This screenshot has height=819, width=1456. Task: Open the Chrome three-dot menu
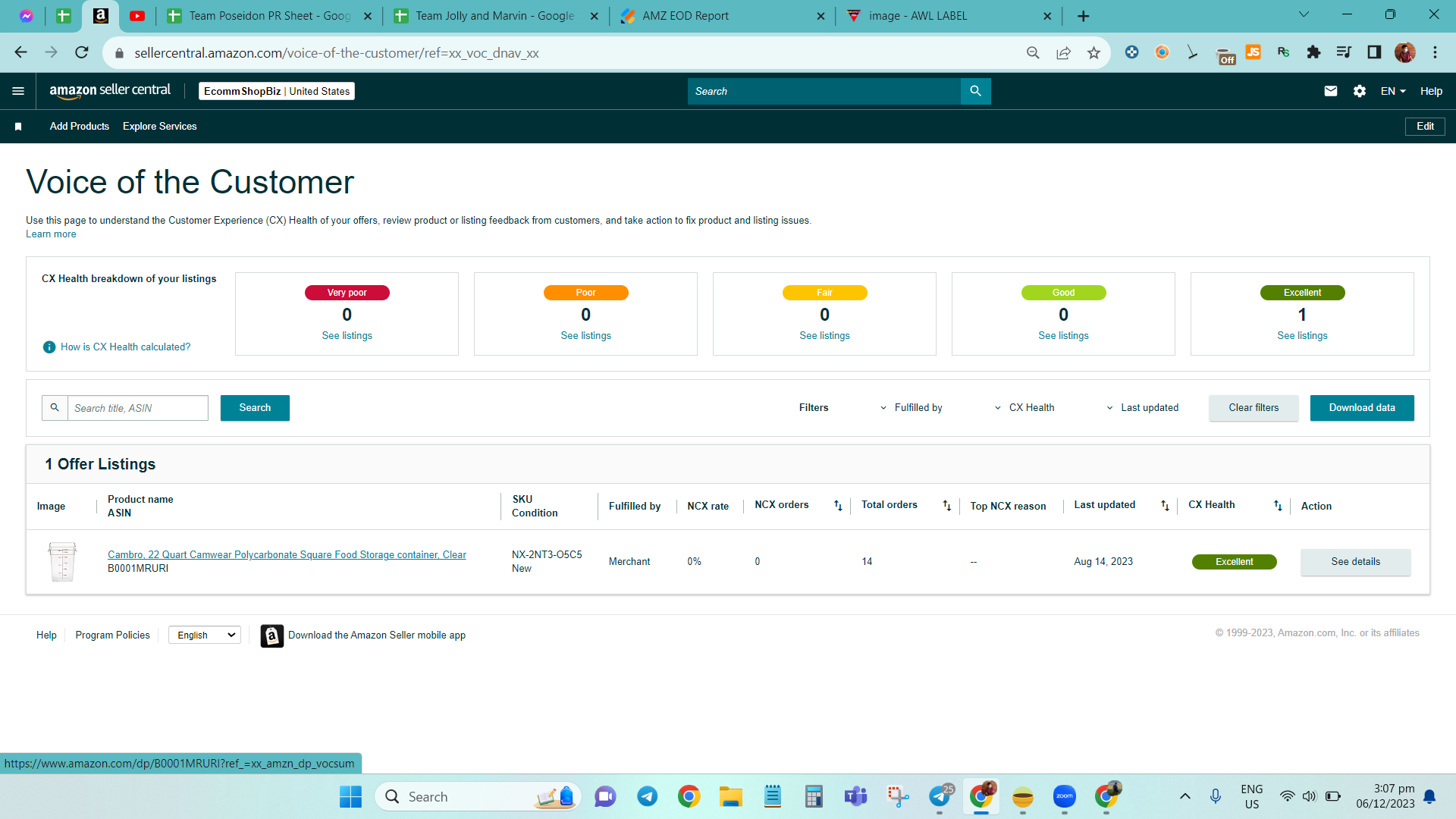1435,52
